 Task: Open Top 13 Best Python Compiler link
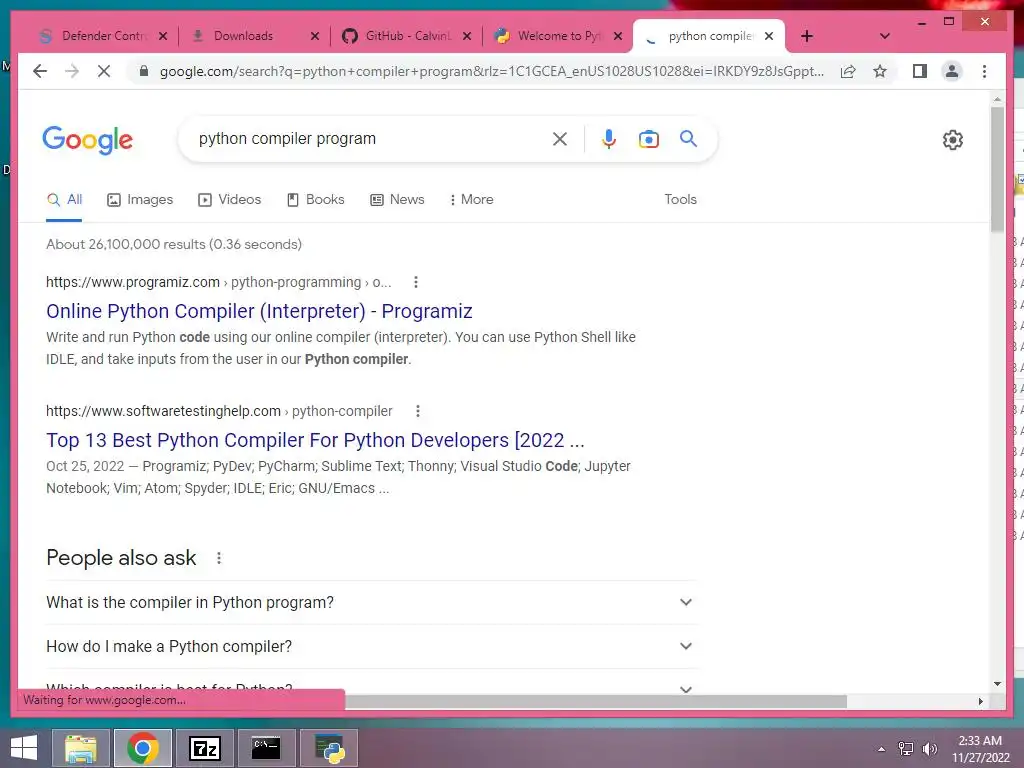click(x=315, y=440)
